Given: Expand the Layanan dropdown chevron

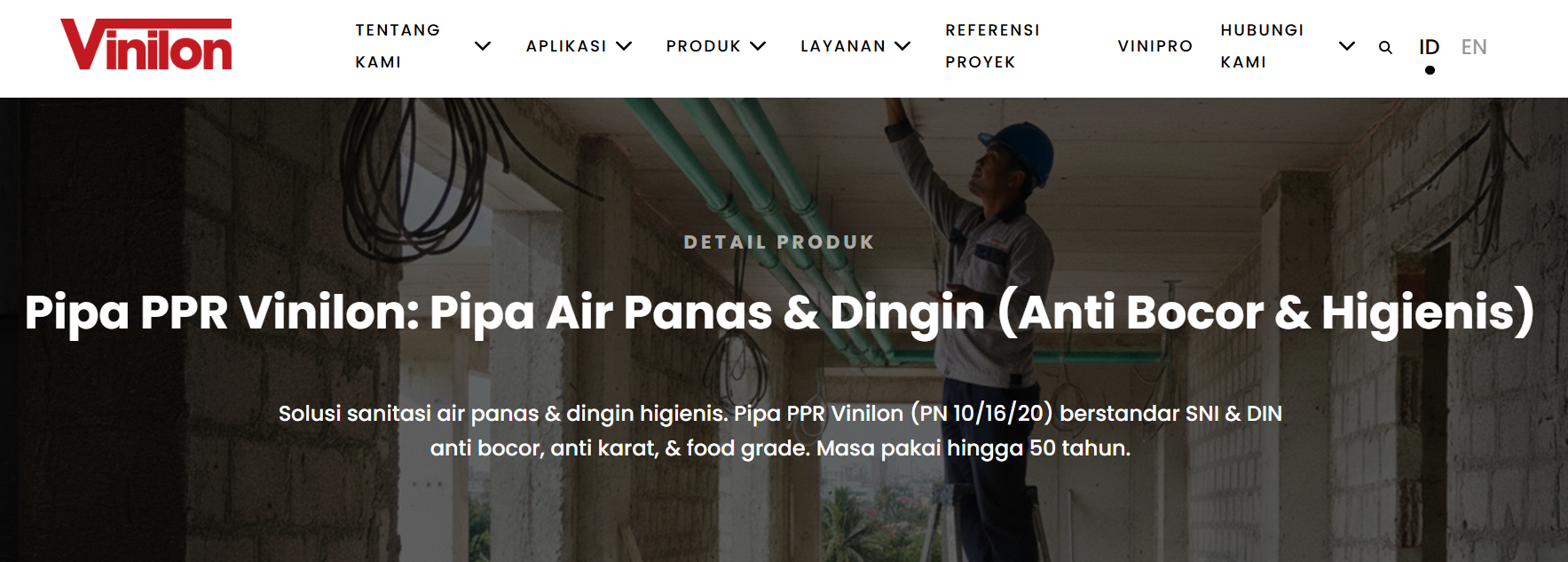Looking at the screenshot, I should point(902,46).
